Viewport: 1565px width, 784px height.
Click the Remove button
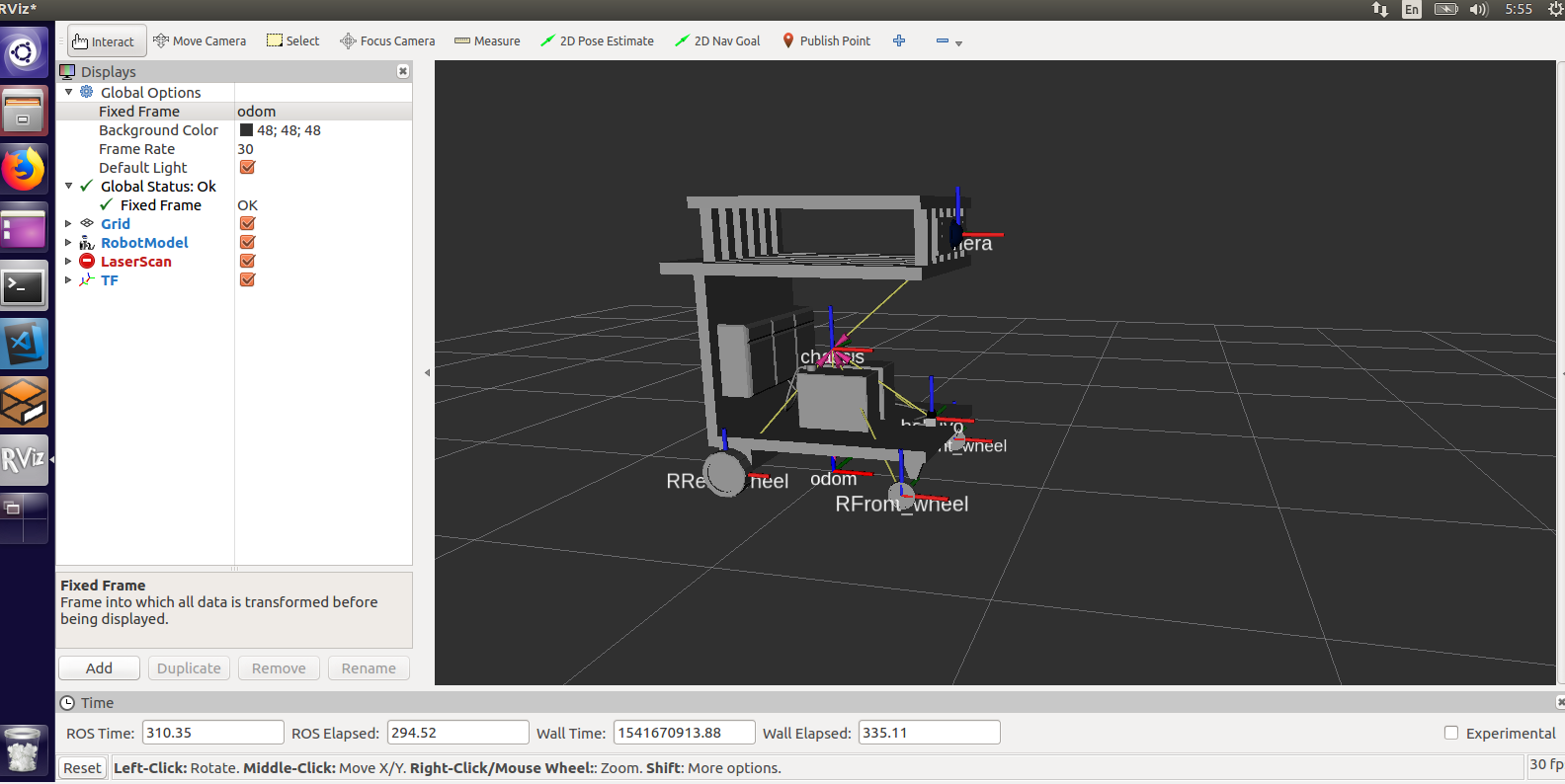pyautogui.click(x=279, y=668)
